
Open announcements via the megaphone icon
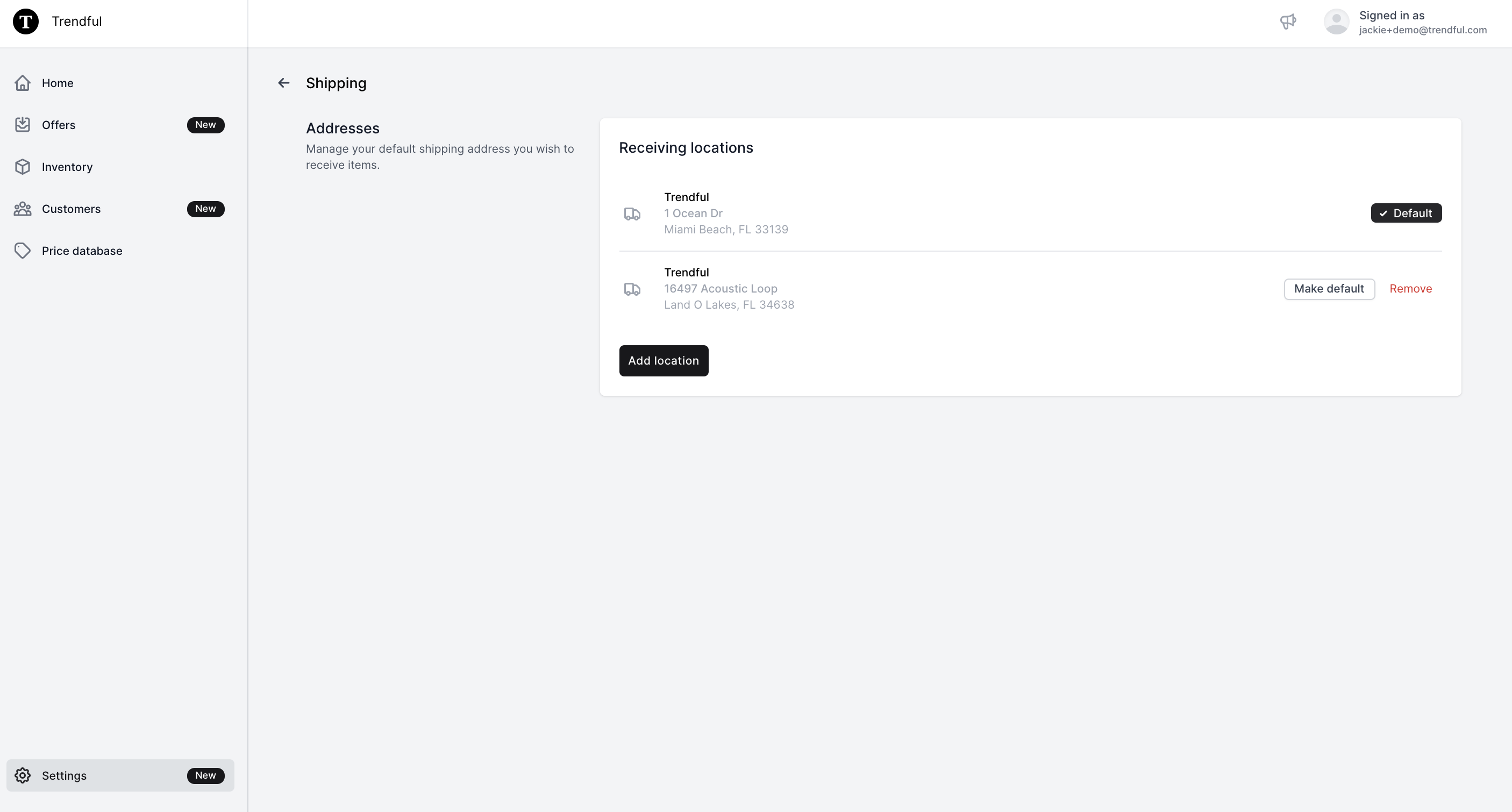point(1288,21)
